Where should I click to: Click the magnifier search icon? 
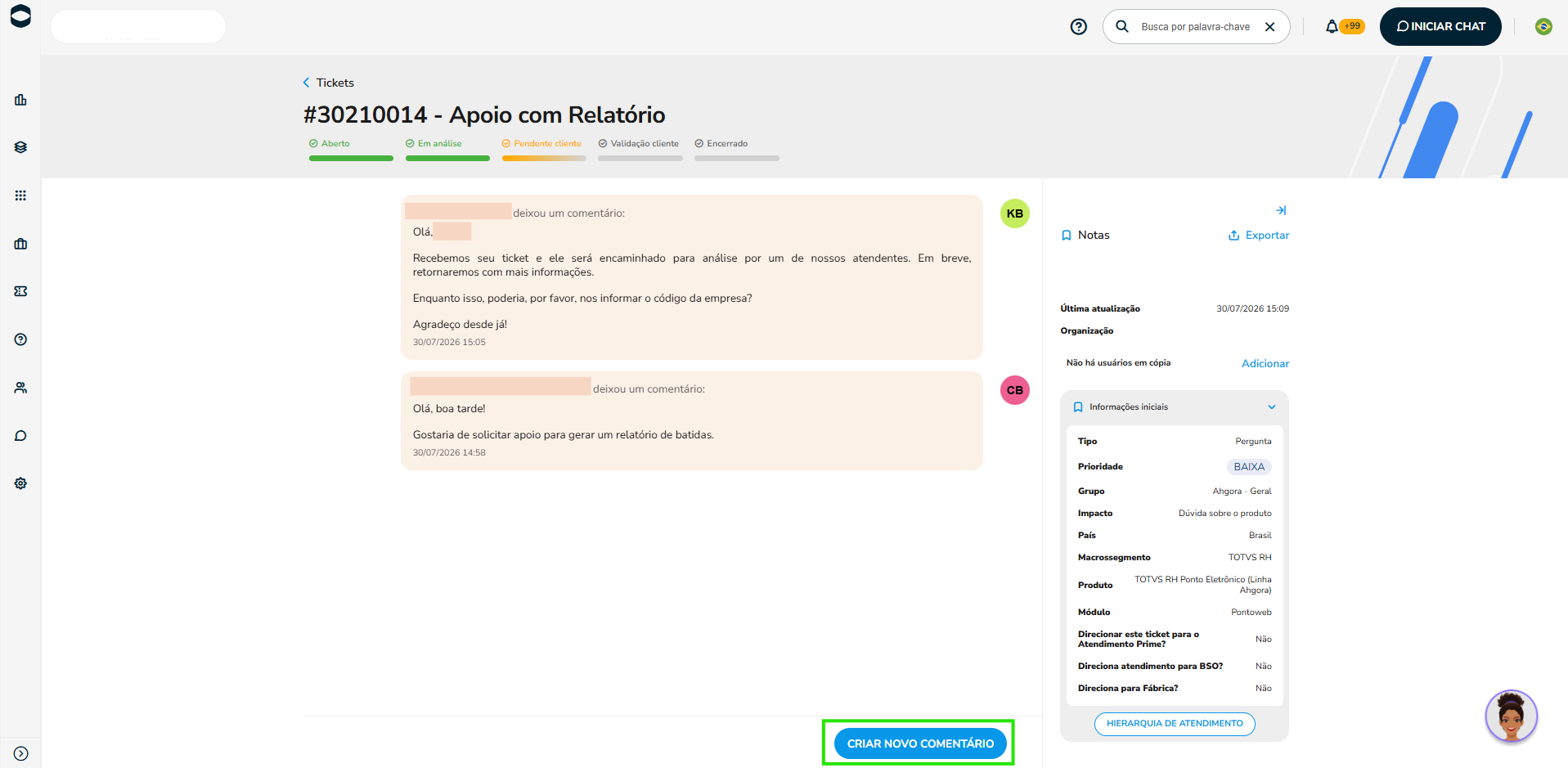[x=1122, y=26]
